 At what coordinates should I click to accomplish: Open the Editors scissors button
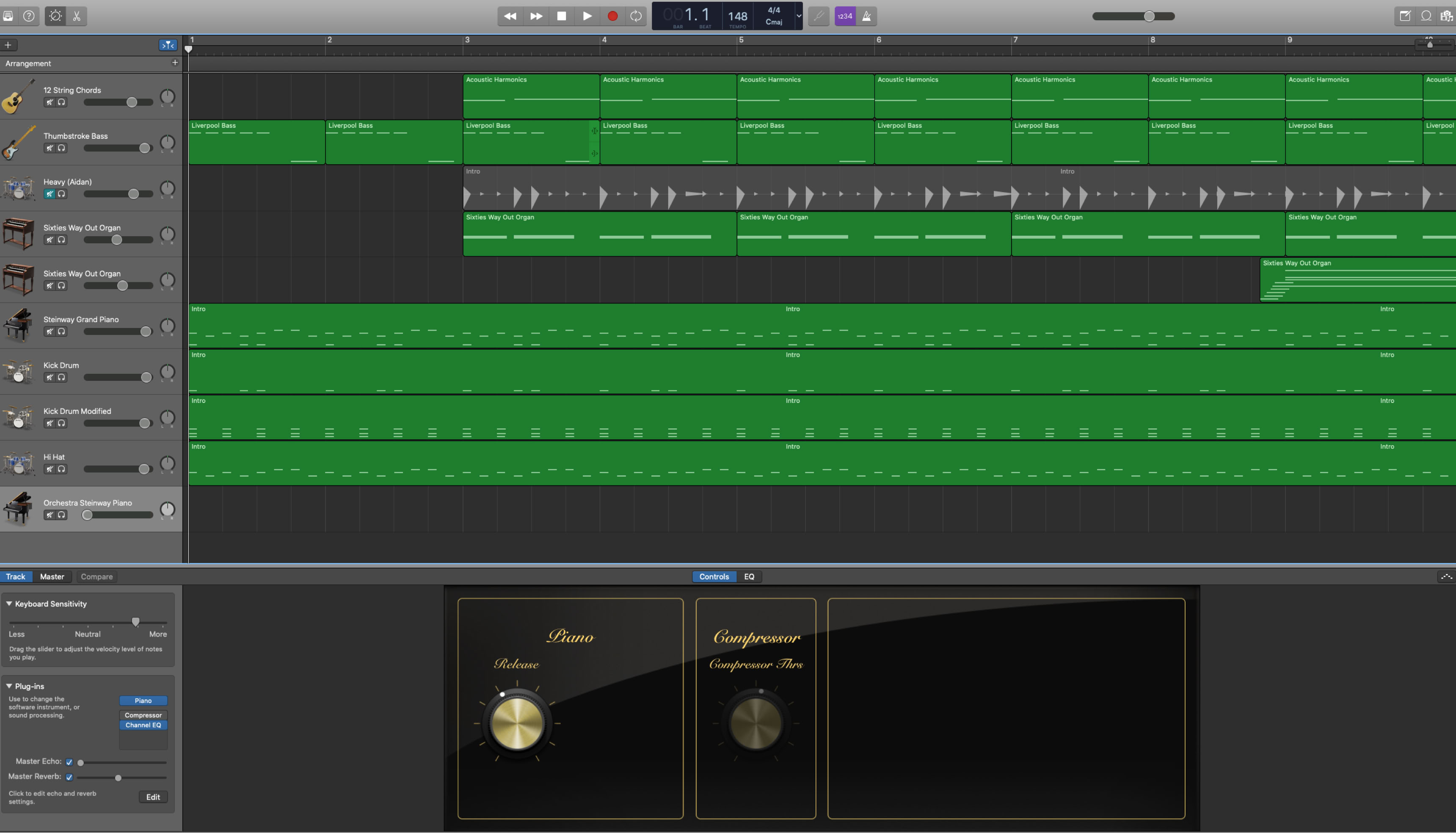coord(77,16)
